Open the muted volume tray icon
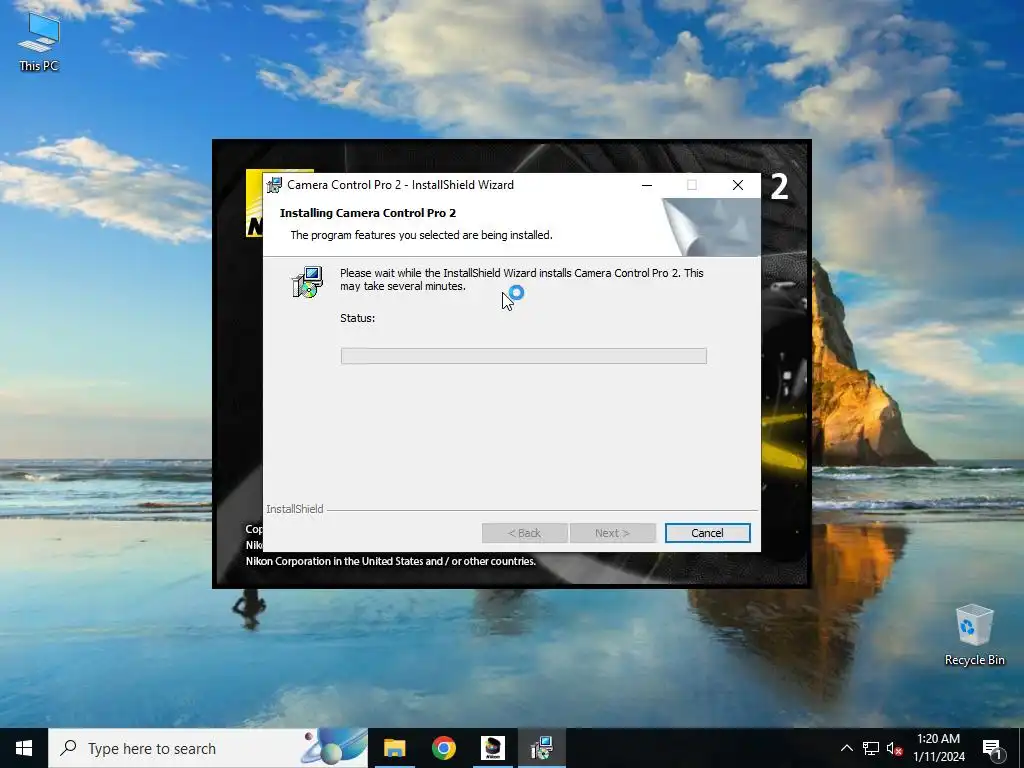The image size is (1024, 768). pyautogui.click(x=894, y=748)
